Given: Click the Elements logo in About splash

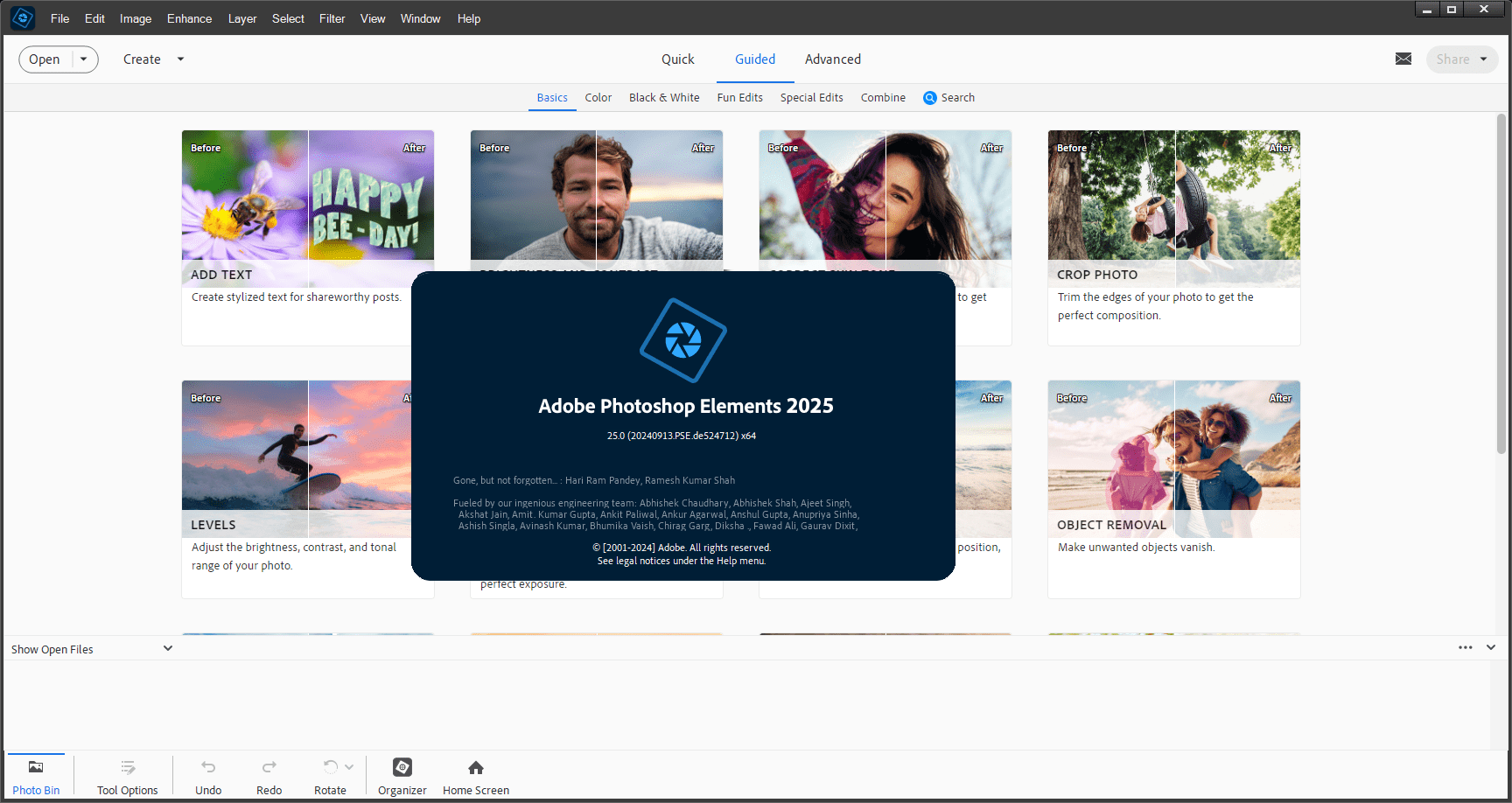Looking at the screenshot, I should pos(683,340).
